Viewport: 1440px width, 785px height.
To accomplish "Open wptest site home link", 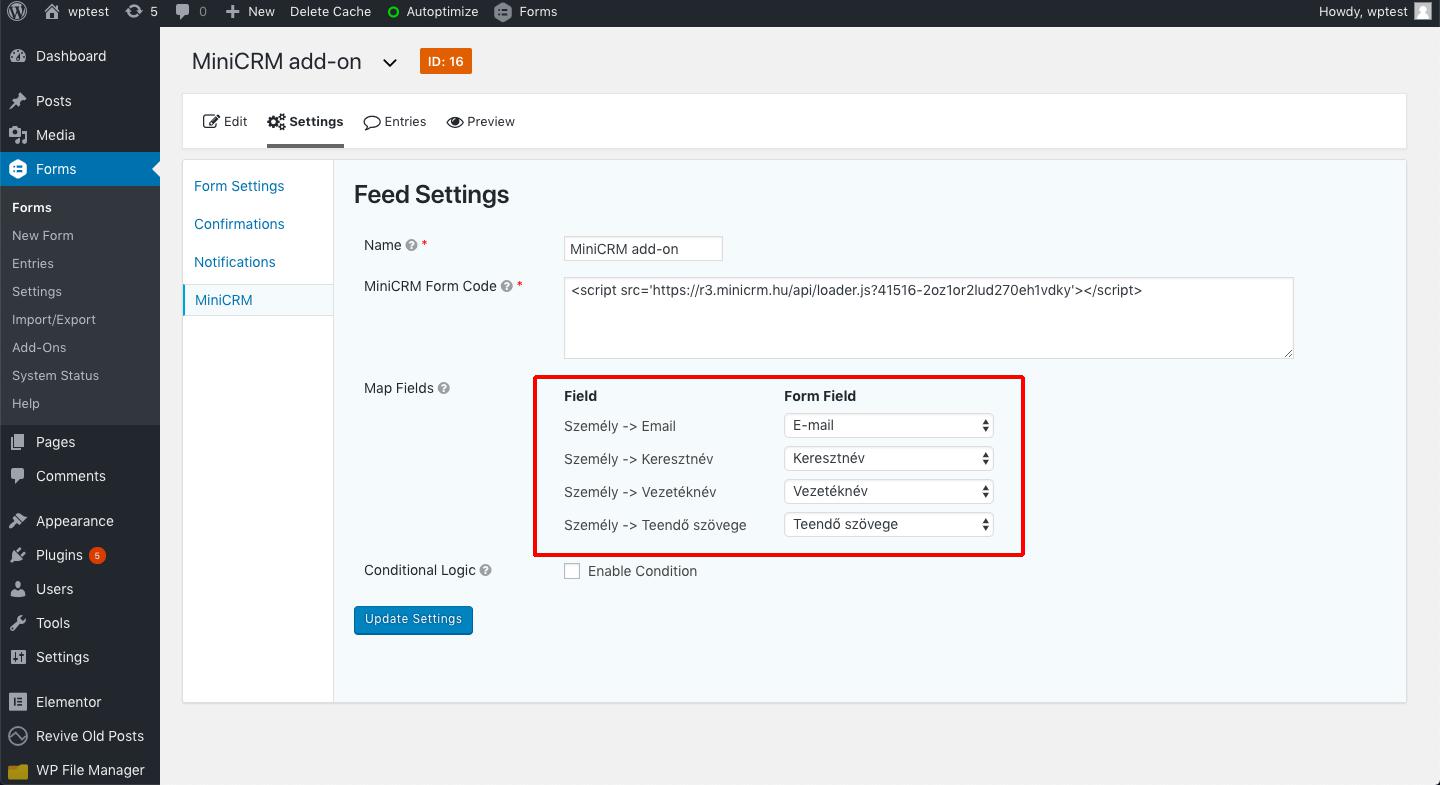I will pos(77,12).
